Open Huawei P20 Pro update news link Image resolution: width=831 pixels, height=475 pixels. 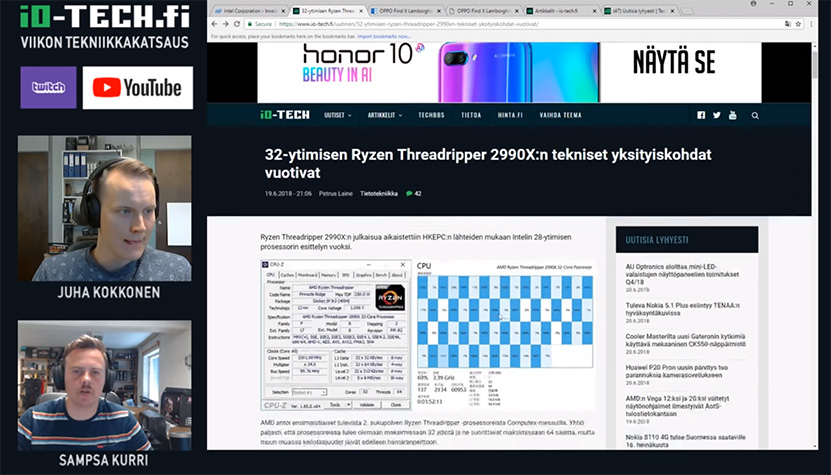(x=677, y=371)
